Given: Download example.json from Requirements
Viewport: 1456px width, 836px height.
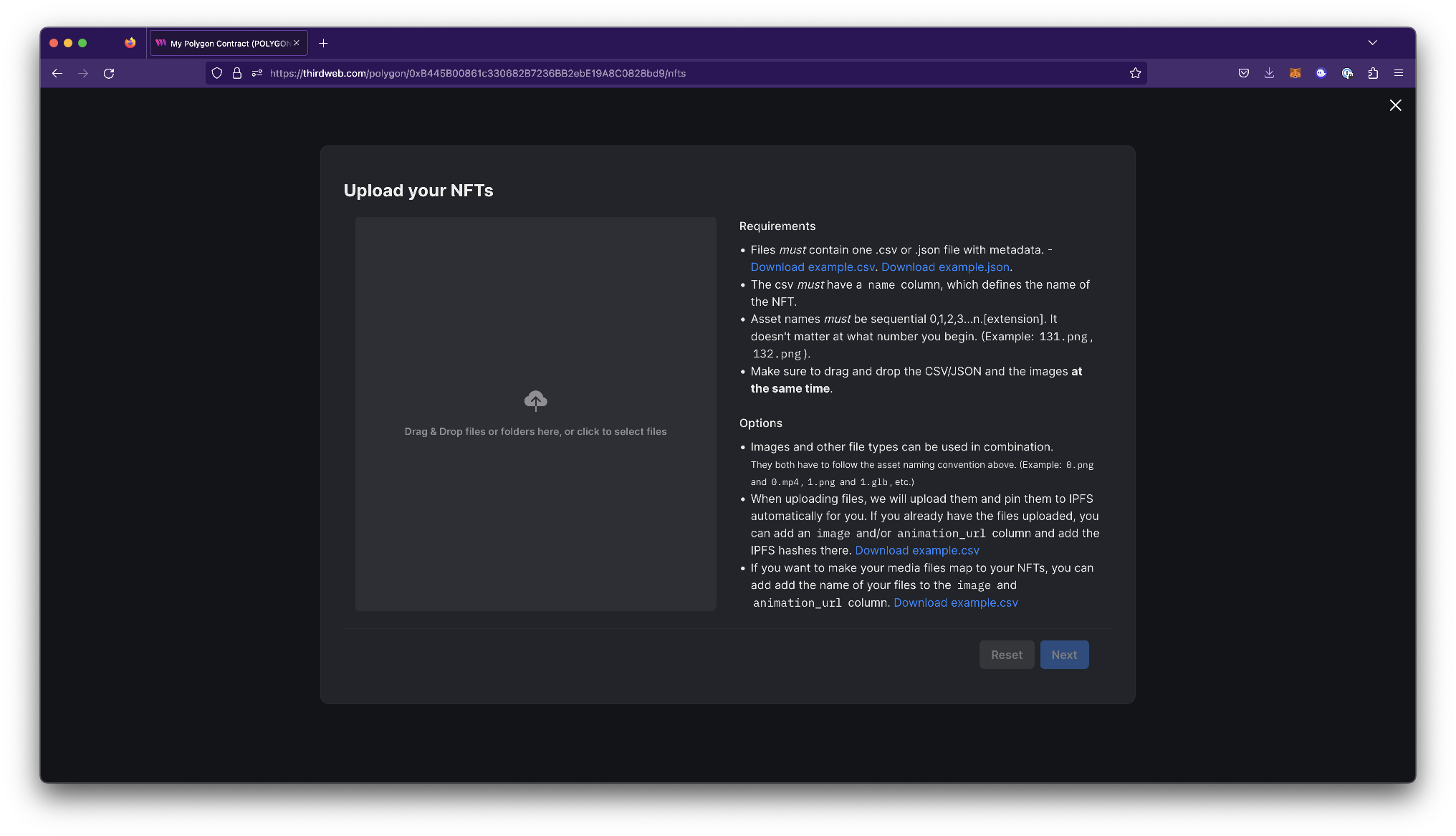Looking at the screenshot, I should (944, 266).
